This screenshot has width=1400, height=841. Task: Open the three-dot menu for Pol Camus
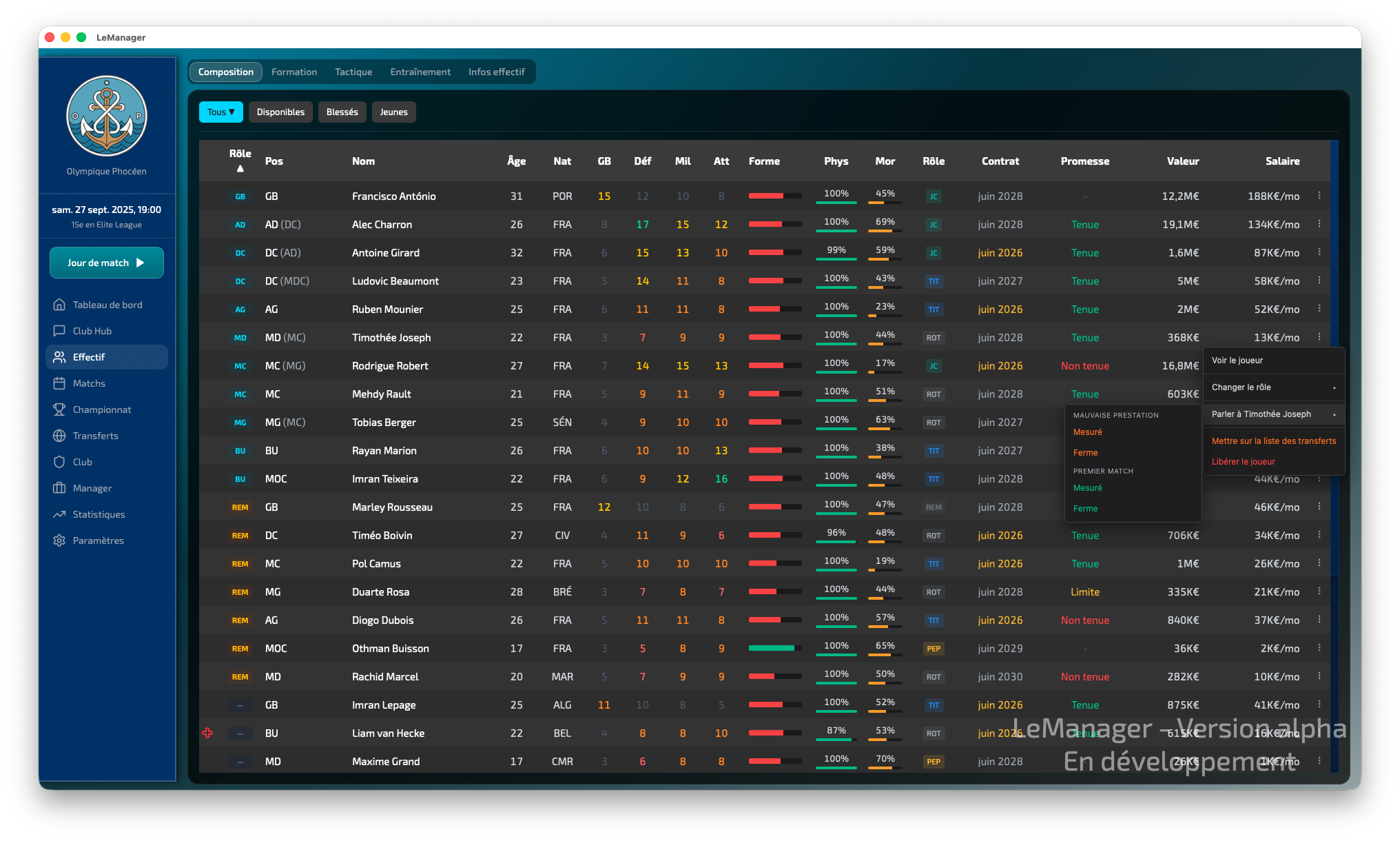(x=1319, y=563)
